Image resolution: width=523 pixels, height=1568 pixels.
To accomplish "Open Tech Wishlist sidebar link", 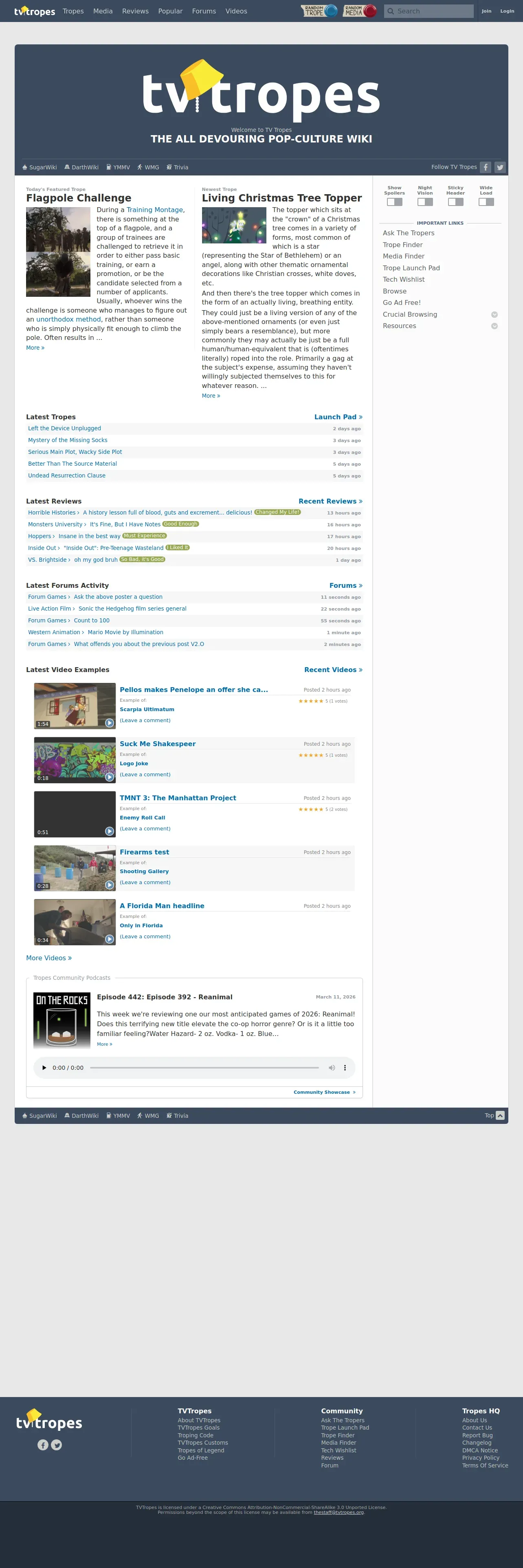I will pos(404,279).
